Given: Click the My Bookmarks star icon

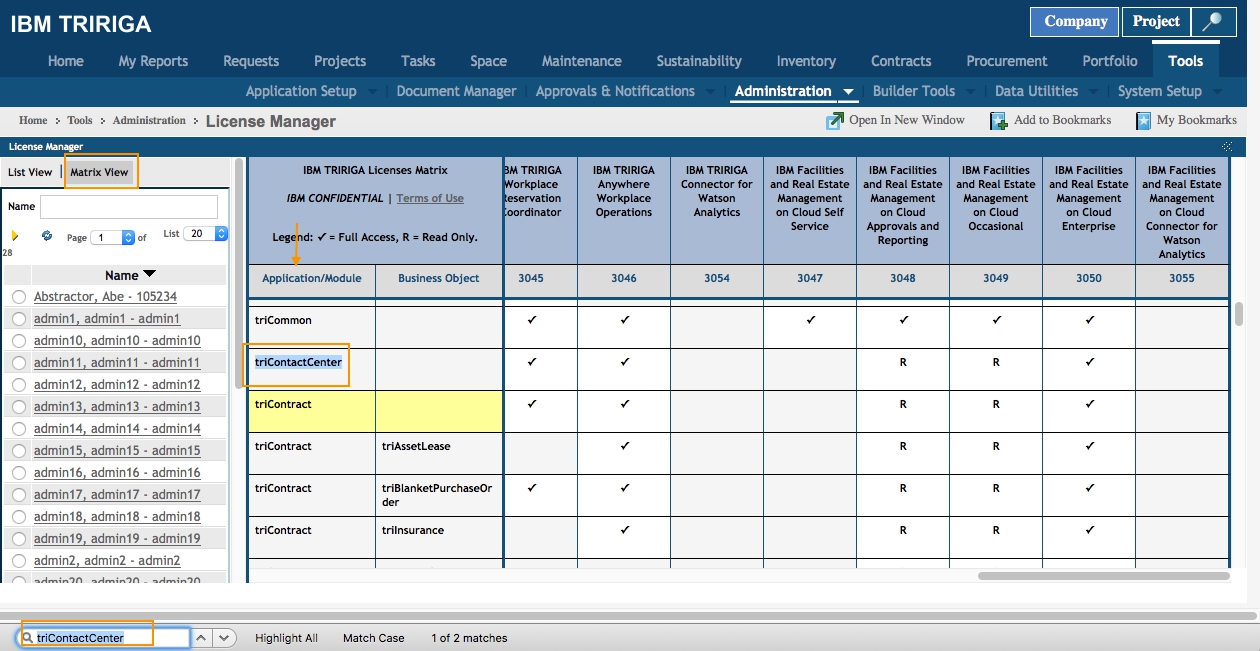Looking at the screenshot, I should point(1144,121).
